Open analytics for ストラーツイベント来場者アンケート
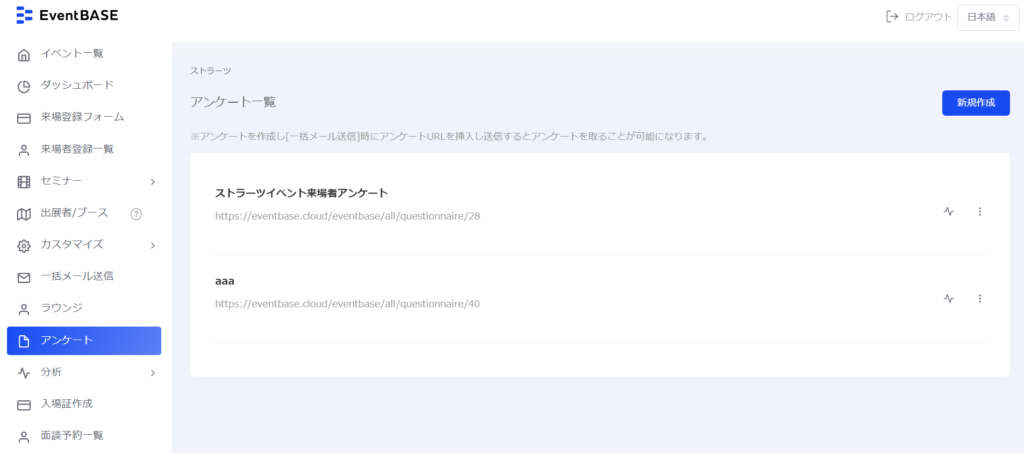 pos(949,211)
